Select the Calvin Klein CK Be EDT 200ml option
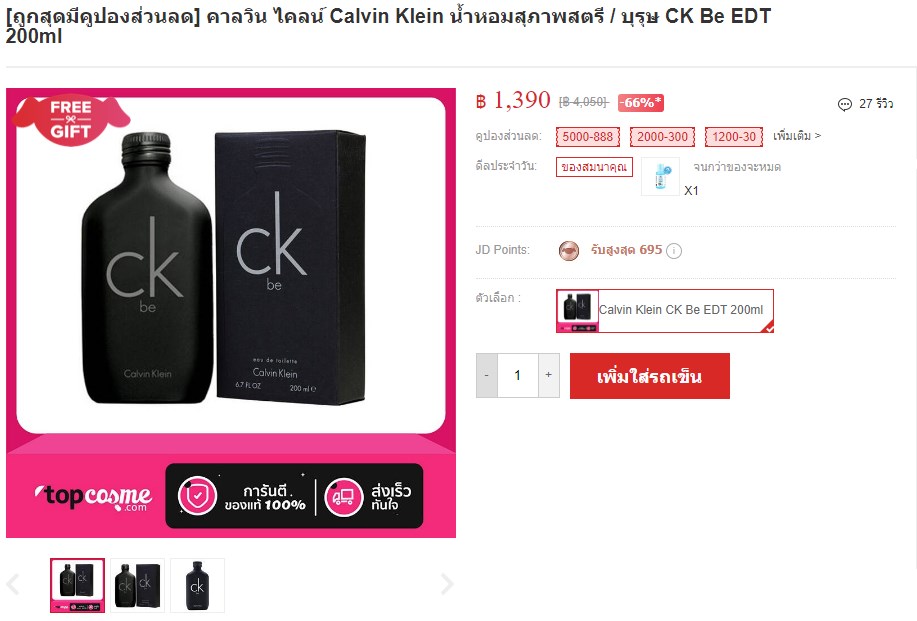The height and width of the screenshot is (621, 917). click(x=664, y=310)
